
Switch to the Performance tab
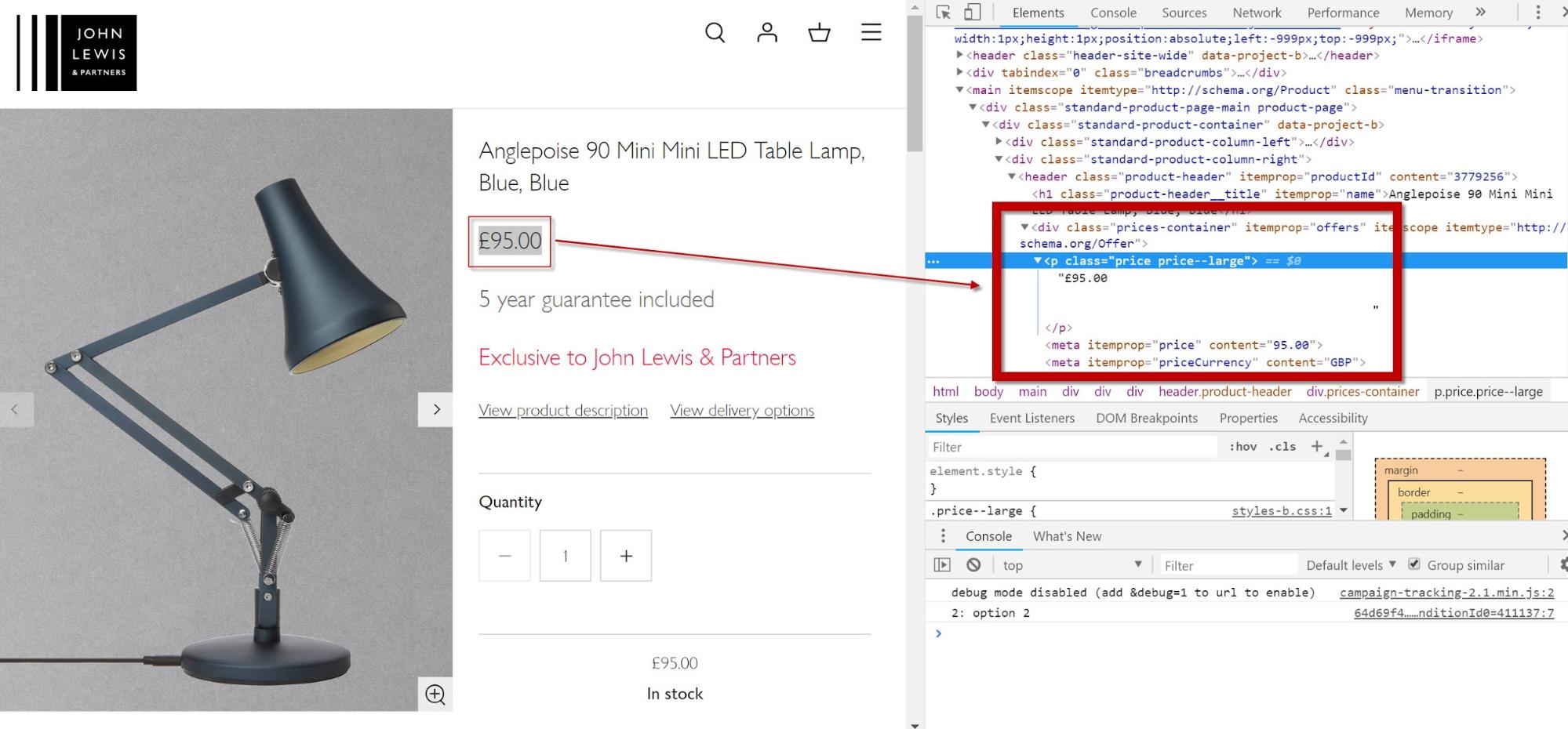[x=1343, y=13]
